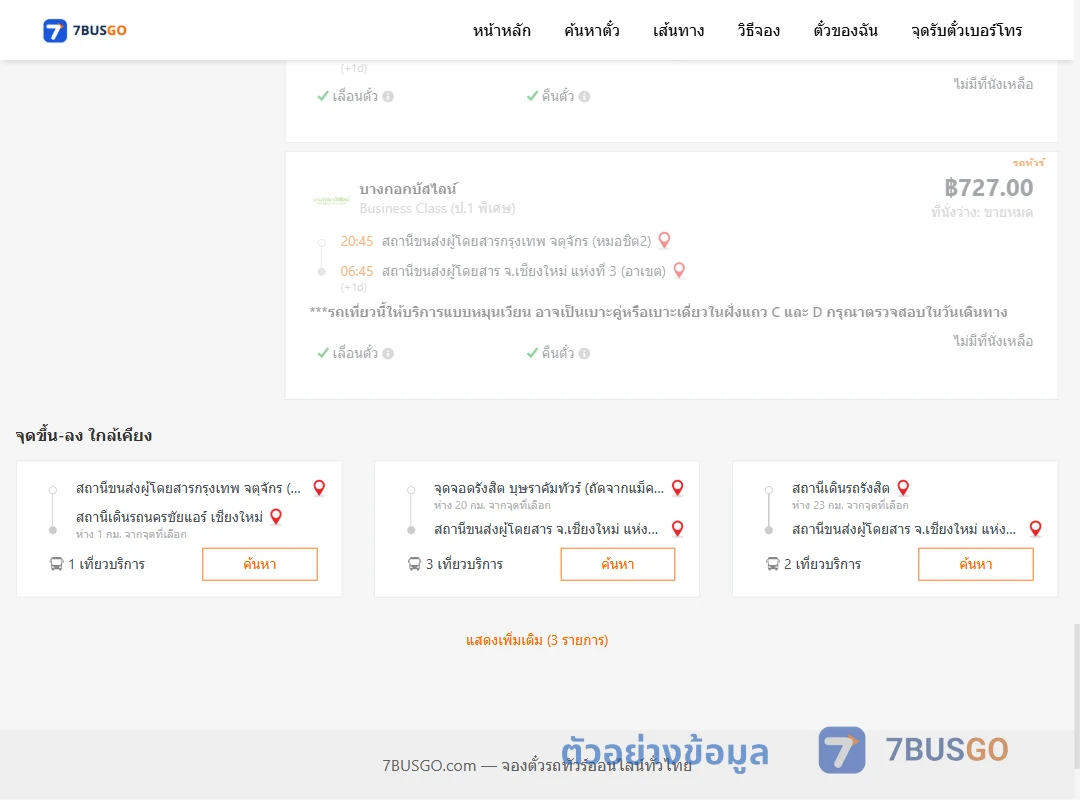Open the ตั๋วของฉัน menu item

[x=845, y=30]
